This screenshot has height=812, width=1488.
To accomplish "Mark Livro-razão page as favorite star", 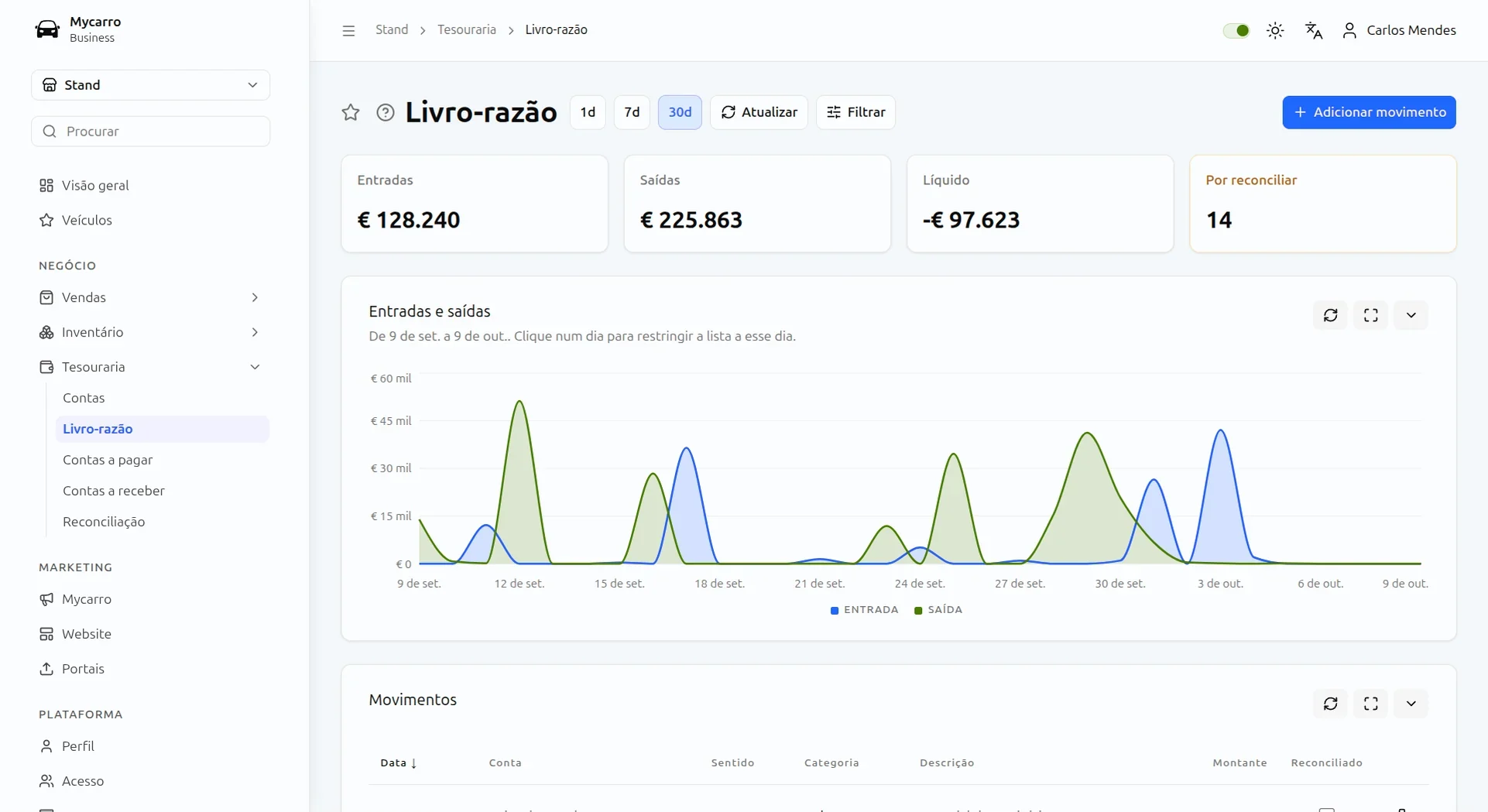I will (x=351, y=112).
